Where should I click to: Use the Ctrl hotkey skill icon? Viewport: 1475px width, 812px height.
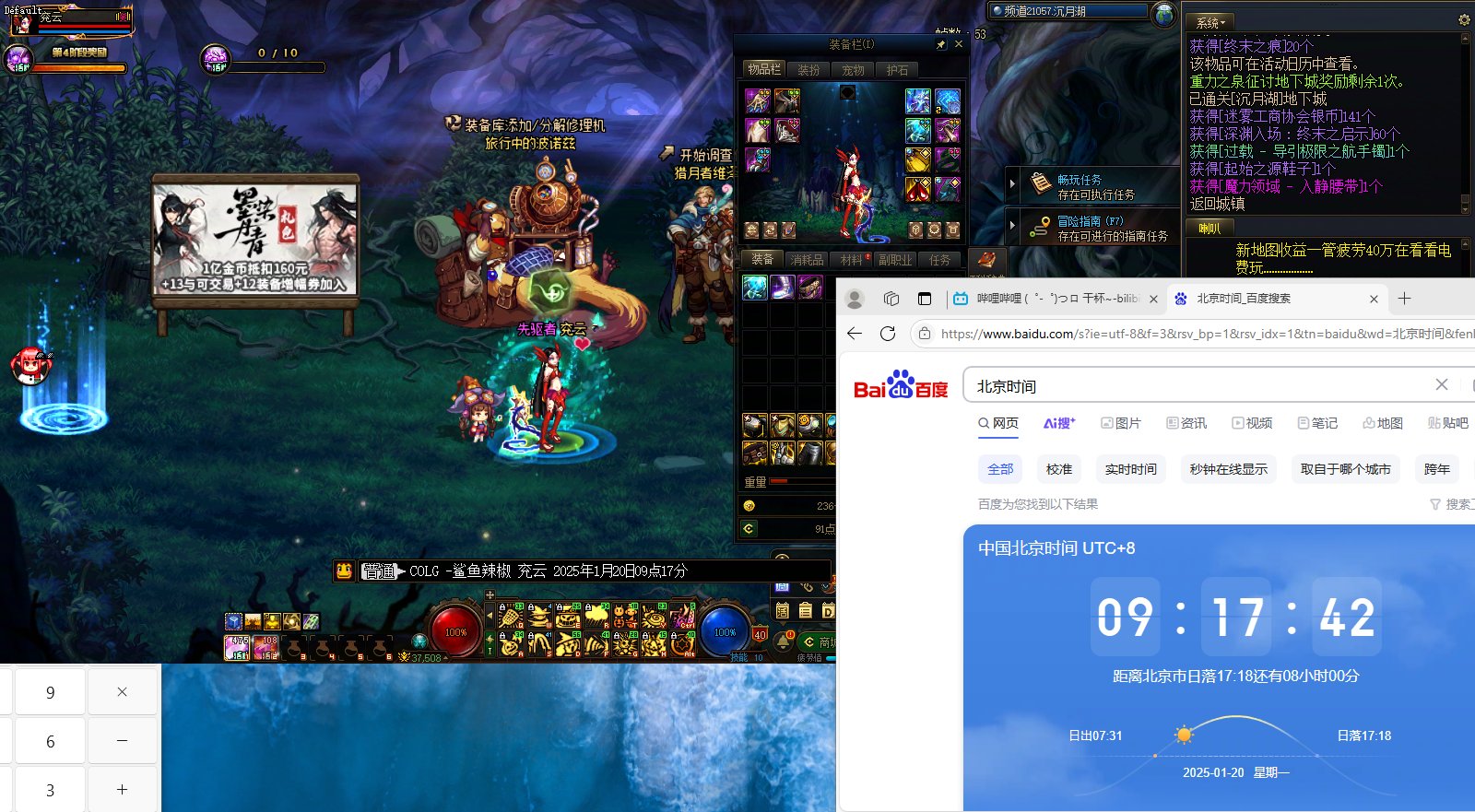[x=683, y=616]
